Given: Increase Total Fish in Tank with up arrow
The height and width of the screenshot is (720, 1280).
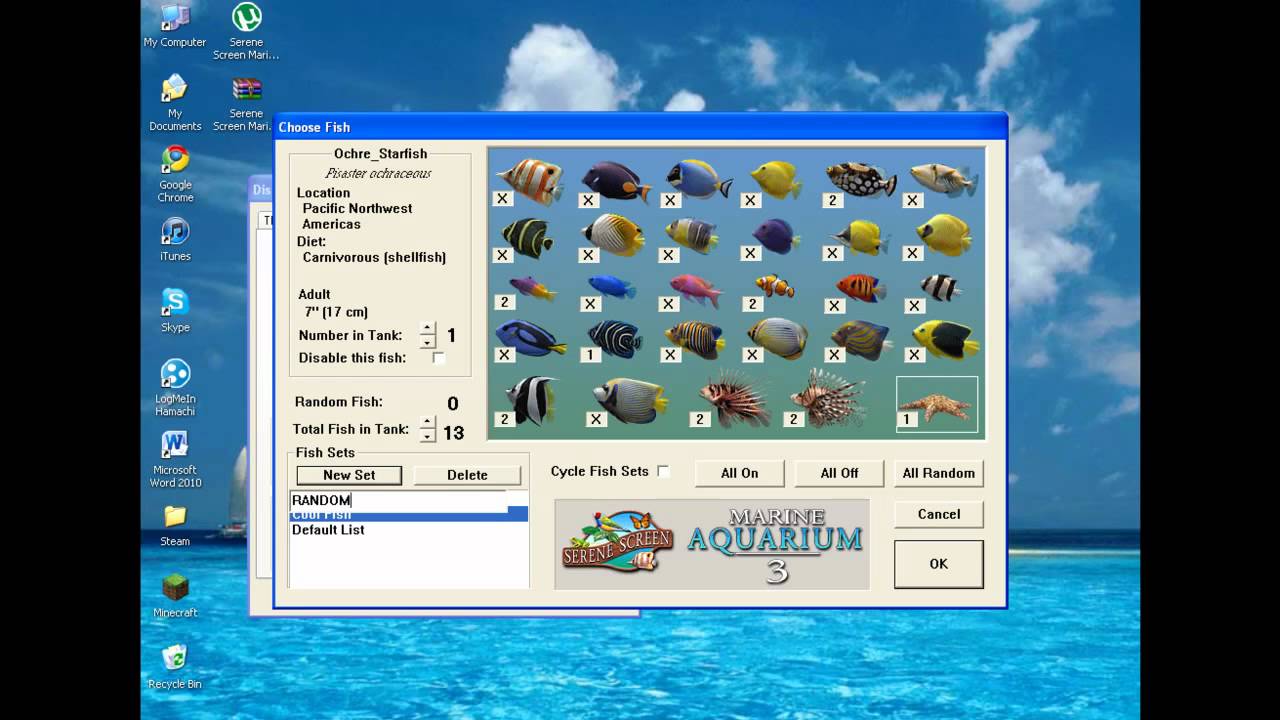Looking at the screenshot, I should (428, 423).
